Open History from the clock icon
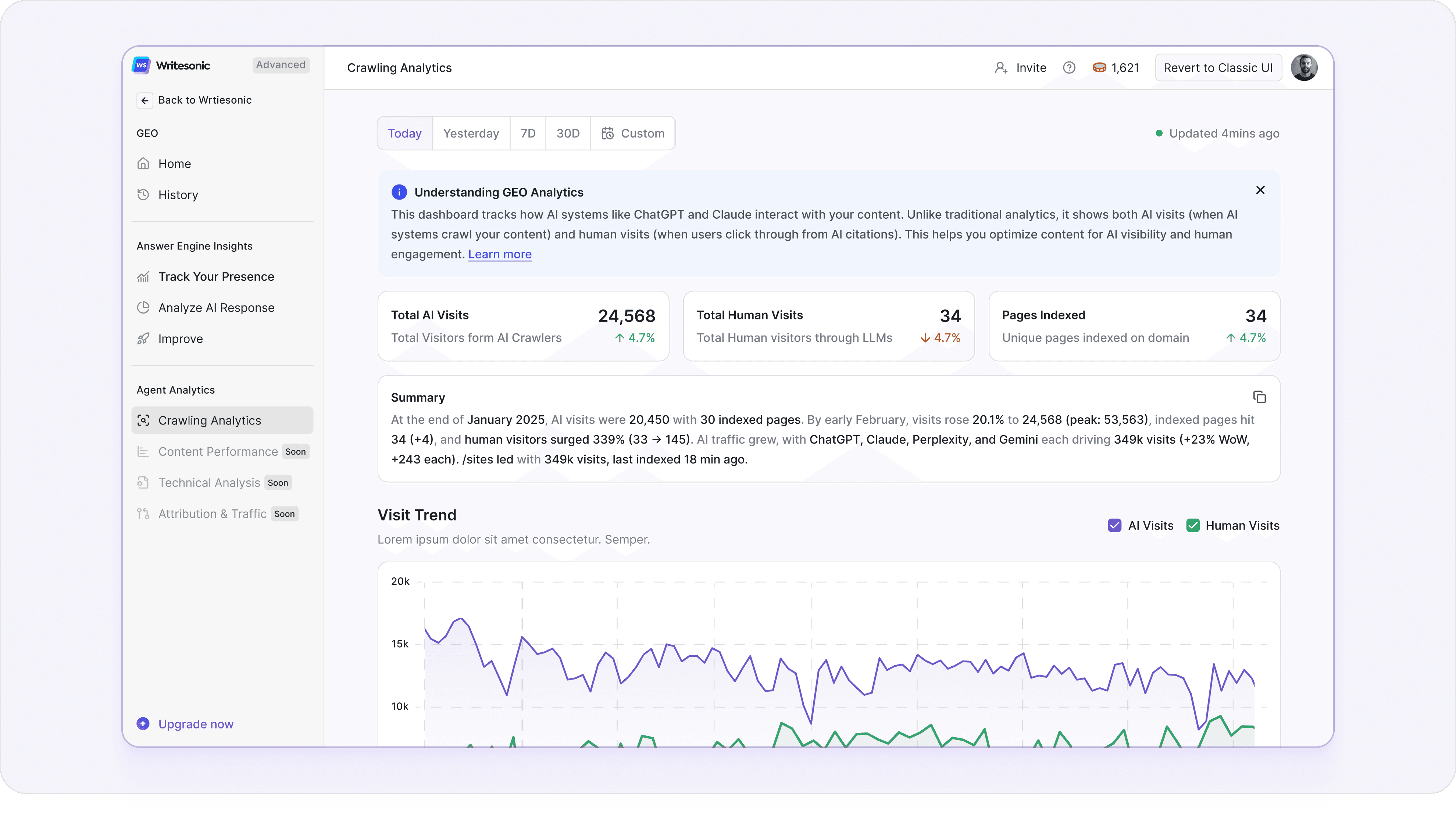 coord(143,195)
